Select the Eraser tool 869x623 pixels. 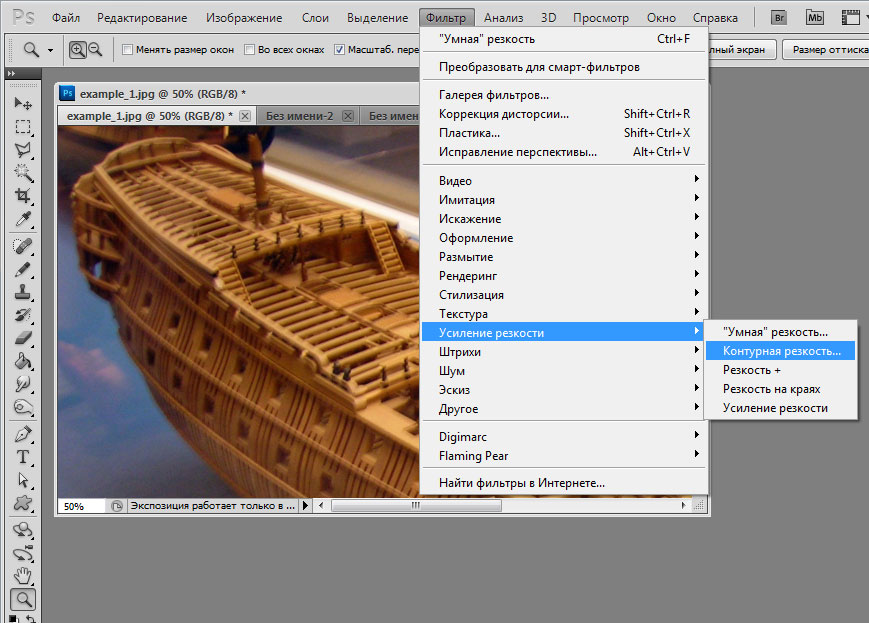tap(22, 338)
